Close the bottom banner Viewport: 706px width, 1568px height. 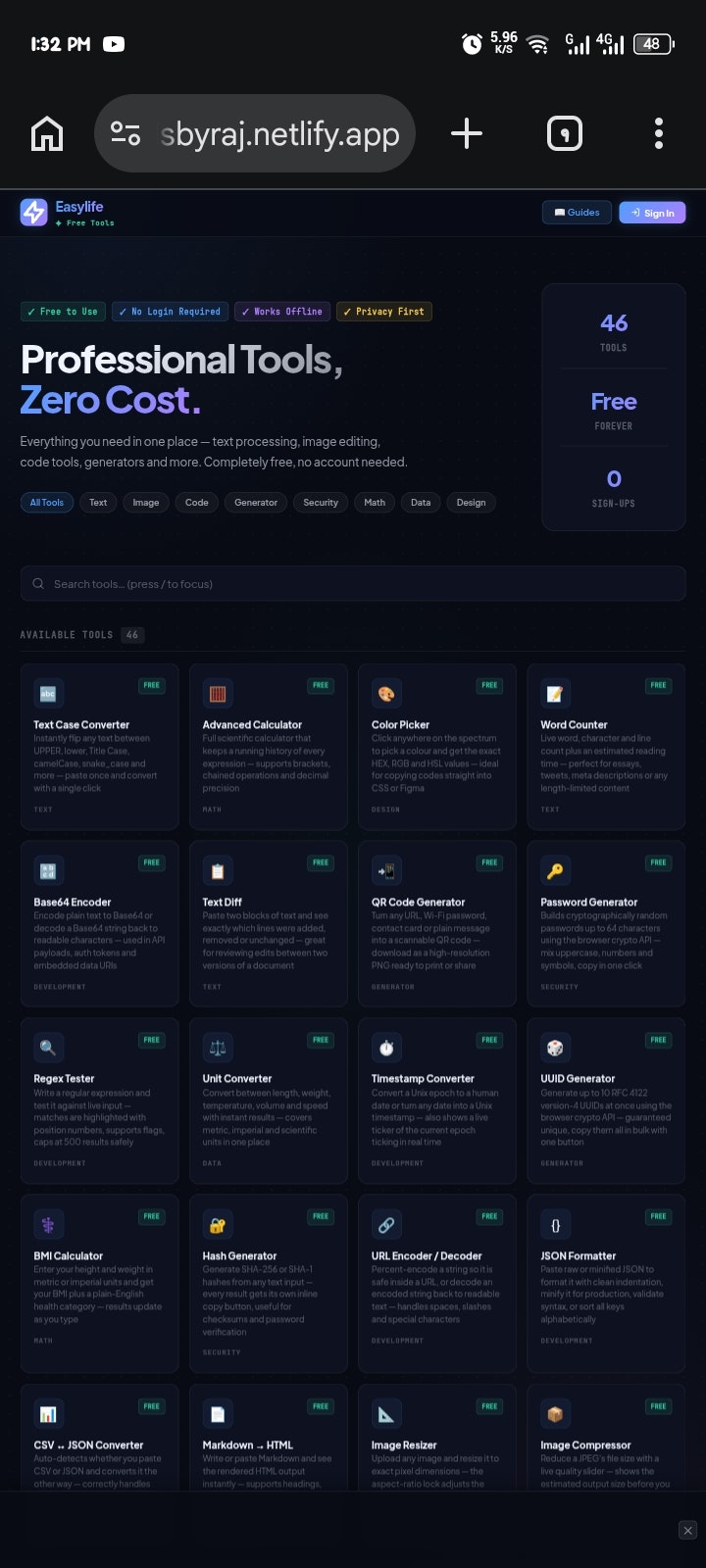point(688,1530)
